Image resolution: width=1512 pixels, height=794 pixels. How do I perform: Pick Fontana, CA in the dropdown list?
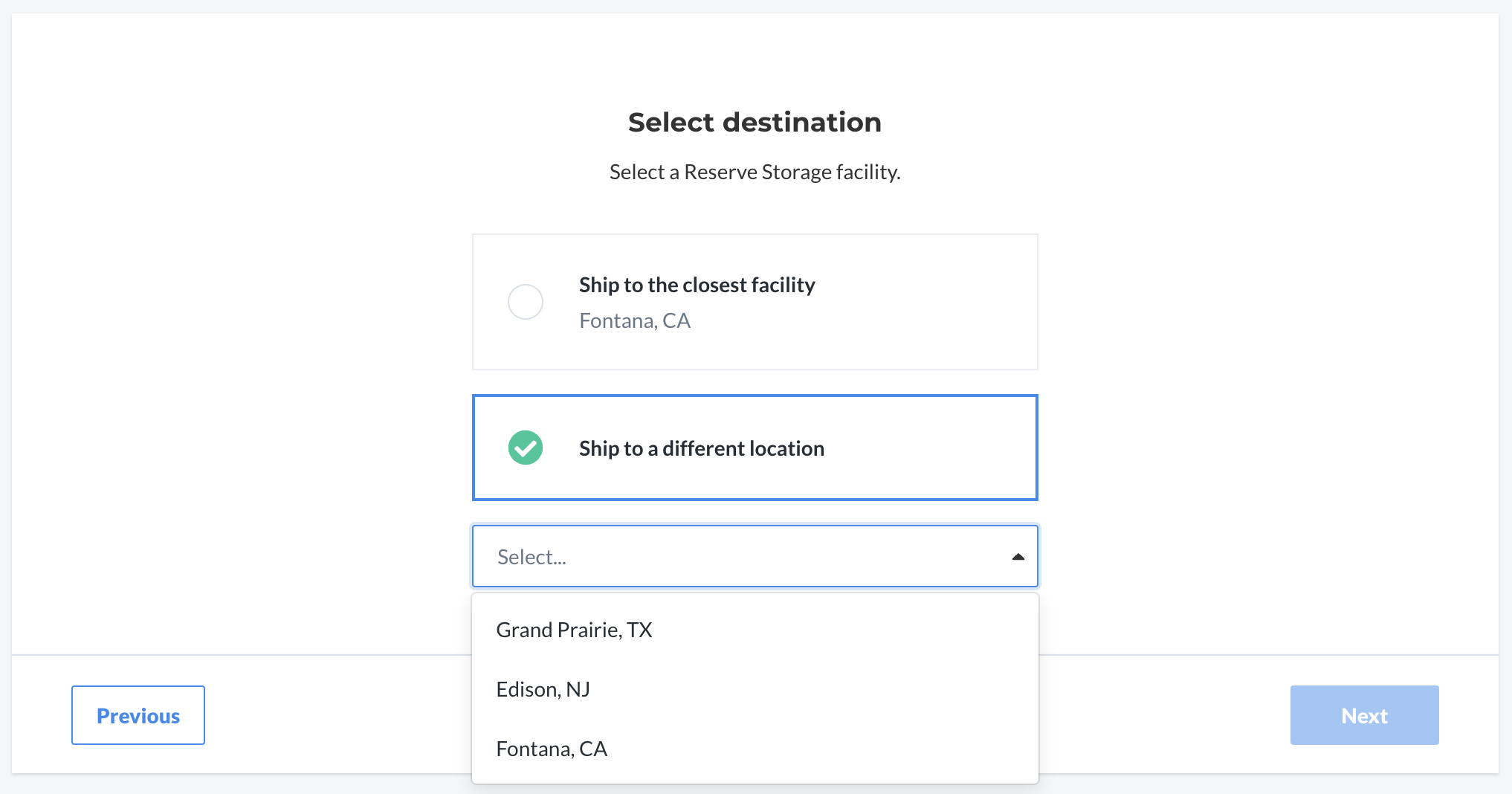click(x=755, y=749)
